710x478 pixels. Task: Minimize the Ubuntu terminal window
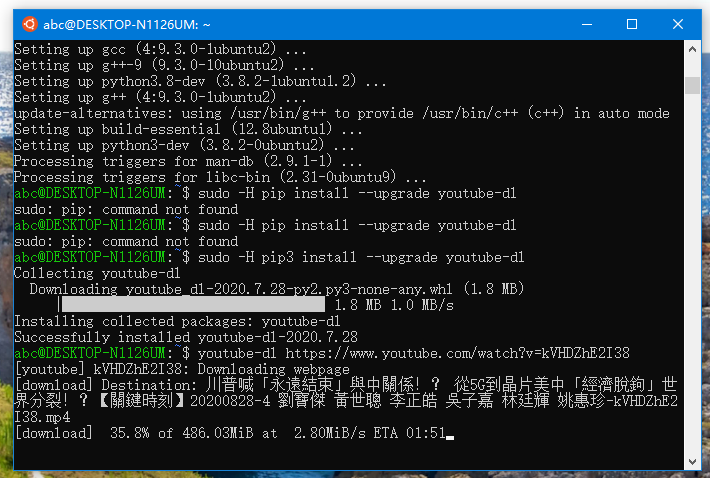click(587, 24)
